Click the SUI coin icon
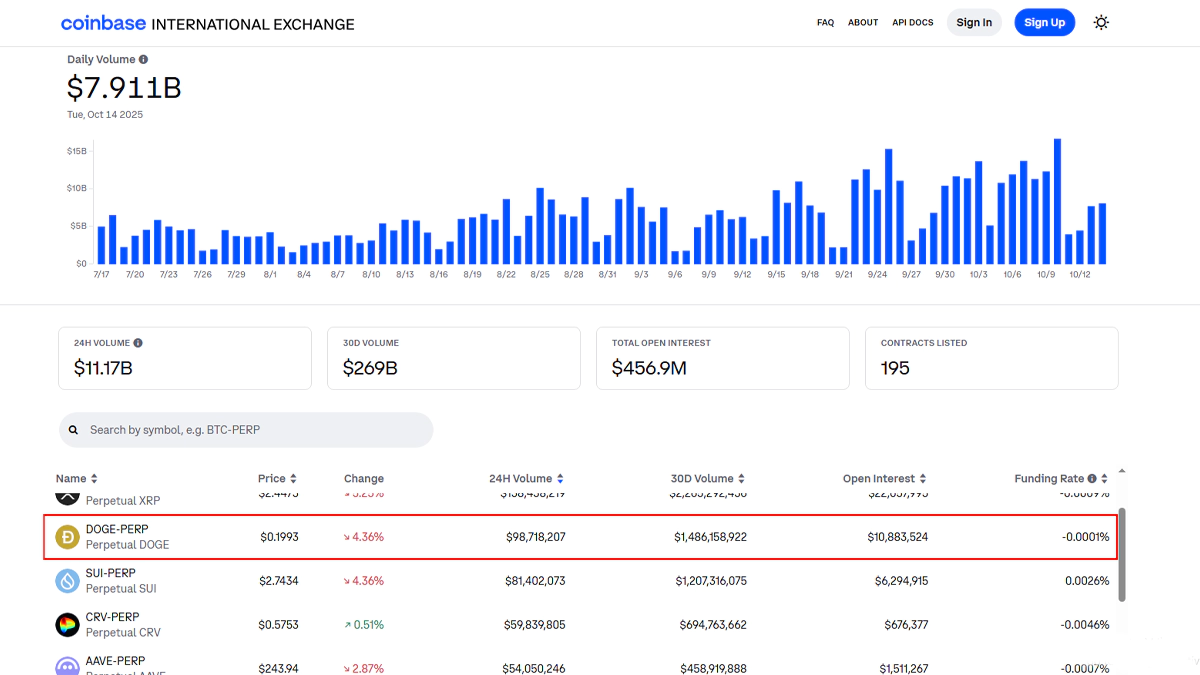Screen dimensions: 1200x675 [x=67, y=581]
